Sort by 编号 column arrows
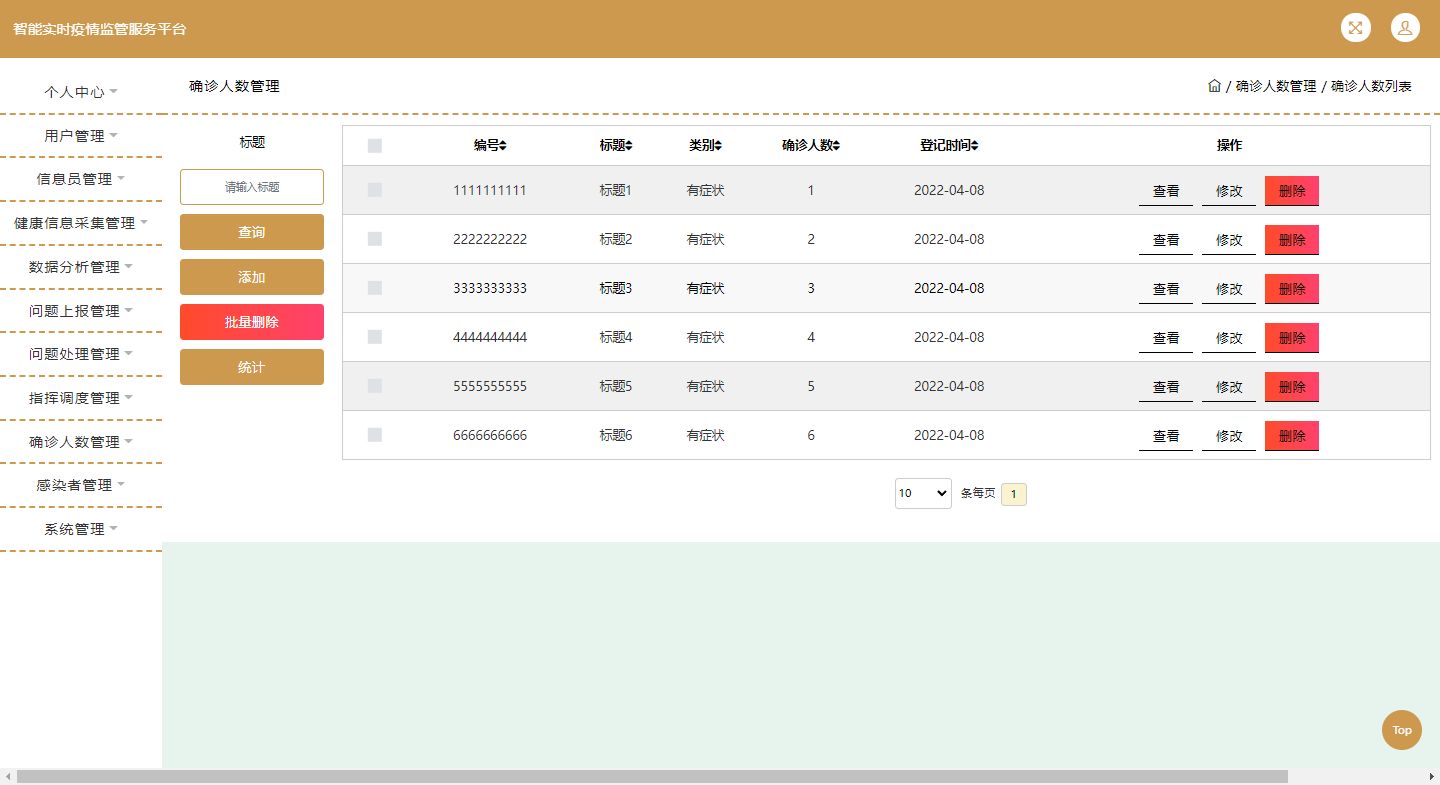The width and height of the screenshot is (1440, 785). pyautogui.click(x=503, y=146)
